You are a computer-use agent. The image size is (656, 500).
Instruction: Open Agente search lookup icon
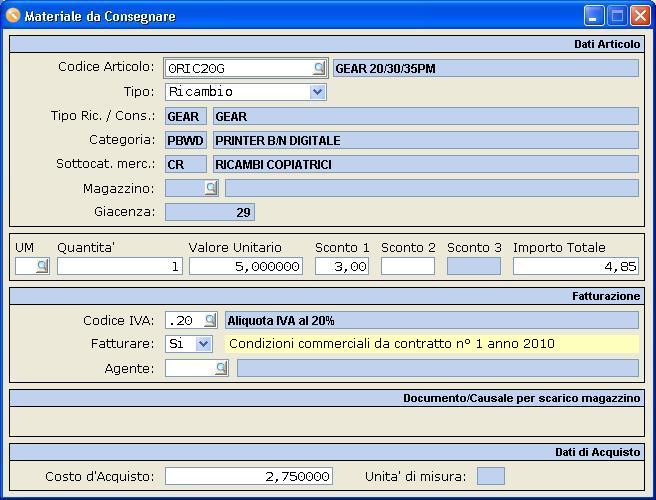[x=221, y=368]
